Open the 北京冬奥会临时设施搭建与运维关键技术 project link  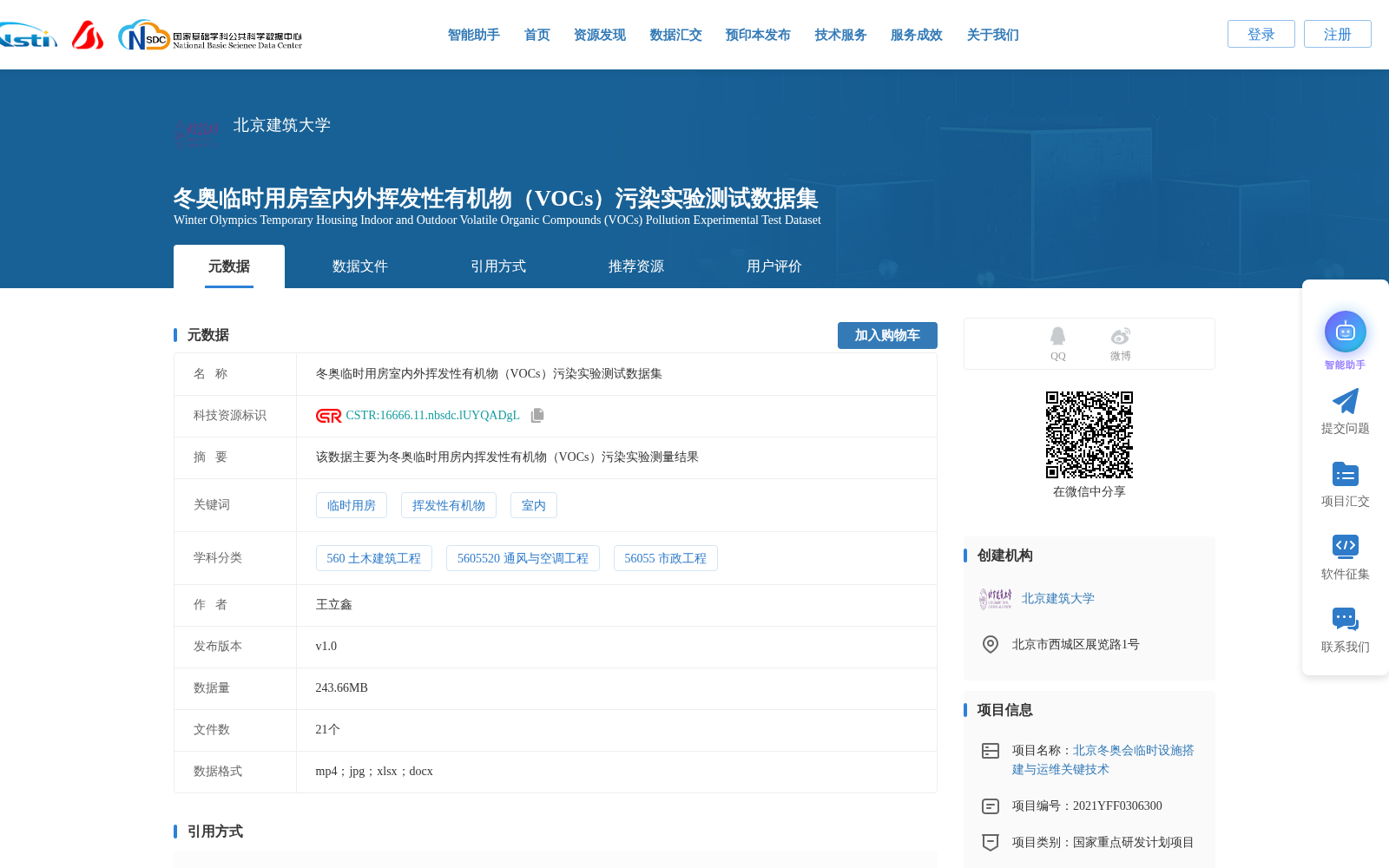click(x=1103, y=759)
